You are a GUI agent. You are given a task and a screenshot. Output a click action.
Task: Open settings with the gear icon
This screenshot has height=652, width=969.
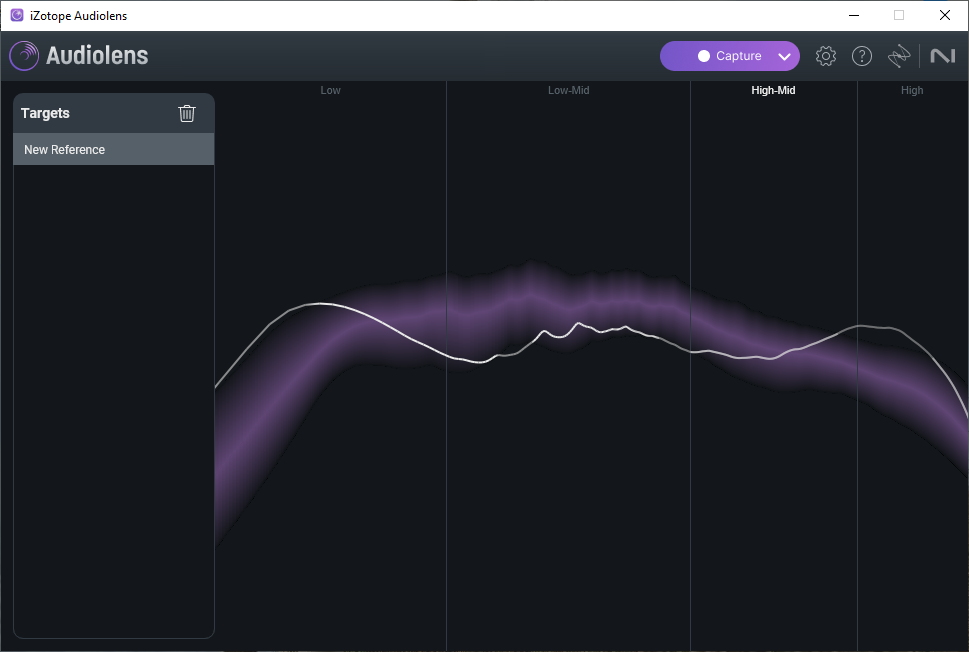(826, 56)
